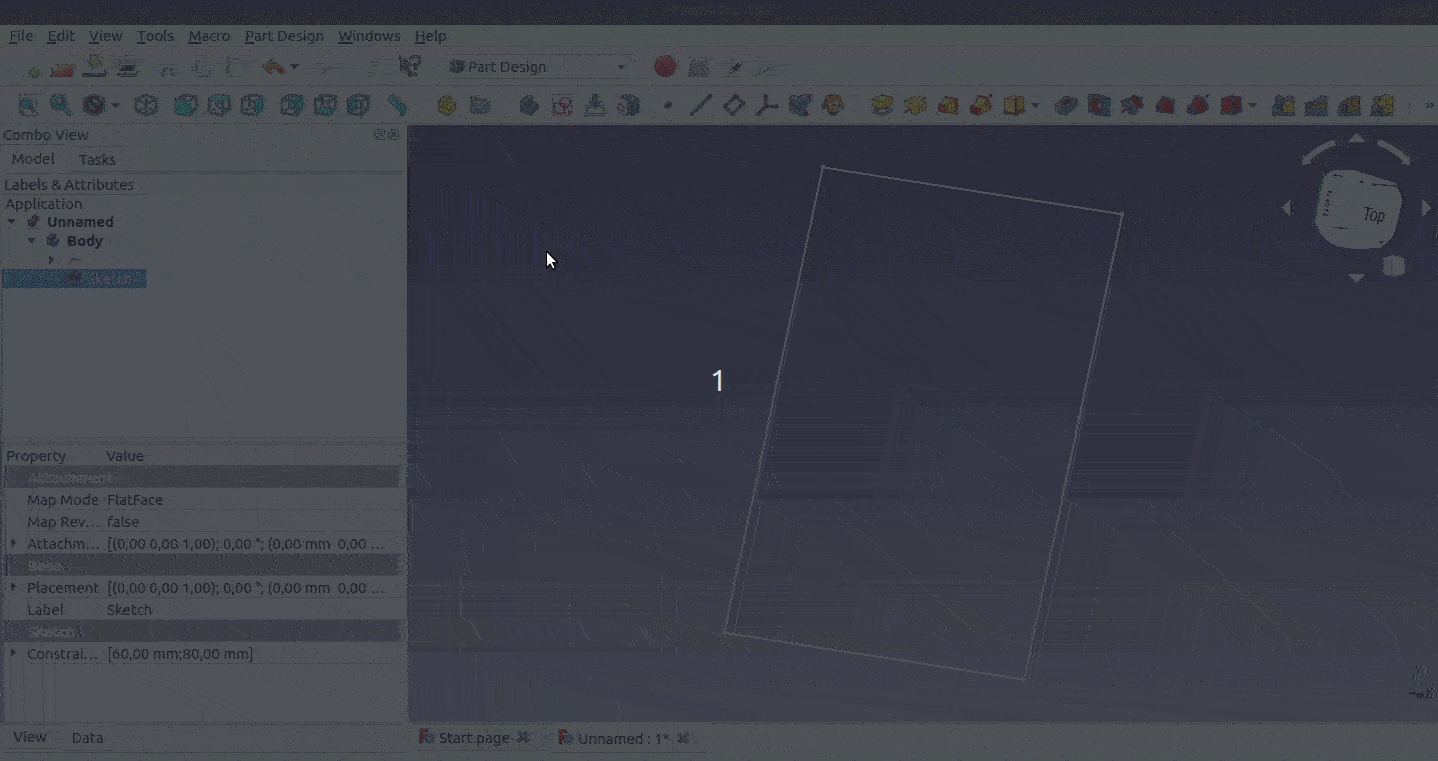This screenshot has height=761, width=1438.
Task: Open the draw style dropdown arrow
Action: pyautogui.click(x=116, y=105)
